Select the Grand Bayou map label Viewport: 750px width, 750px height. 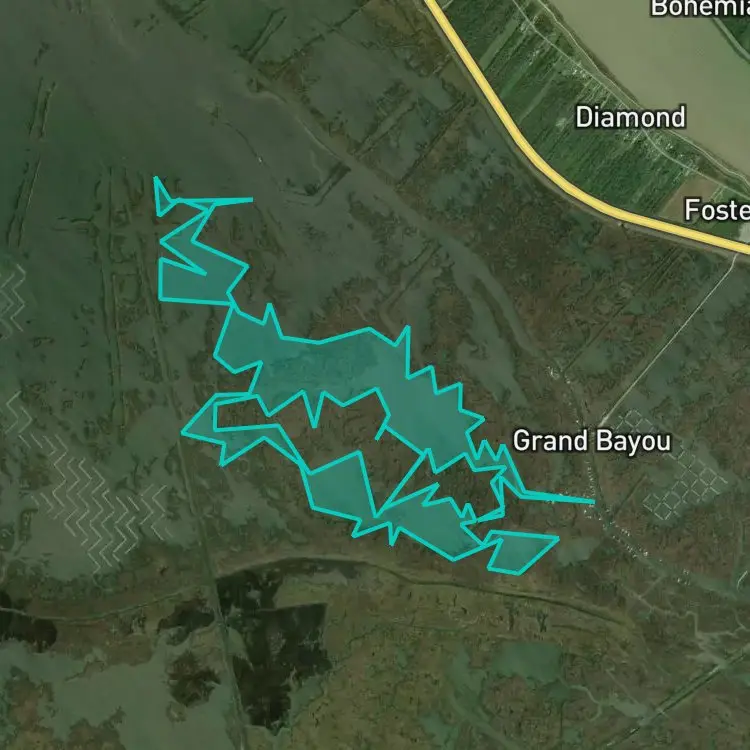point(592,441)
